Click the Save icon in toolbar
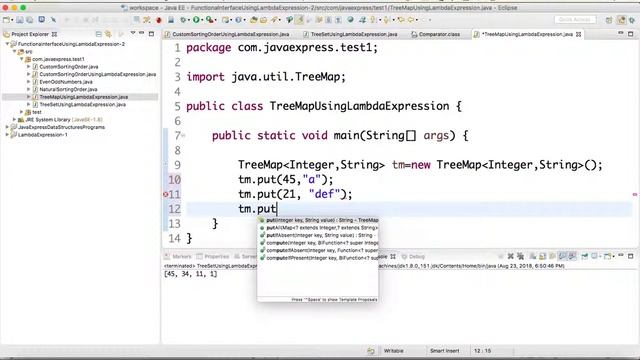 click(x=20, y=20)
